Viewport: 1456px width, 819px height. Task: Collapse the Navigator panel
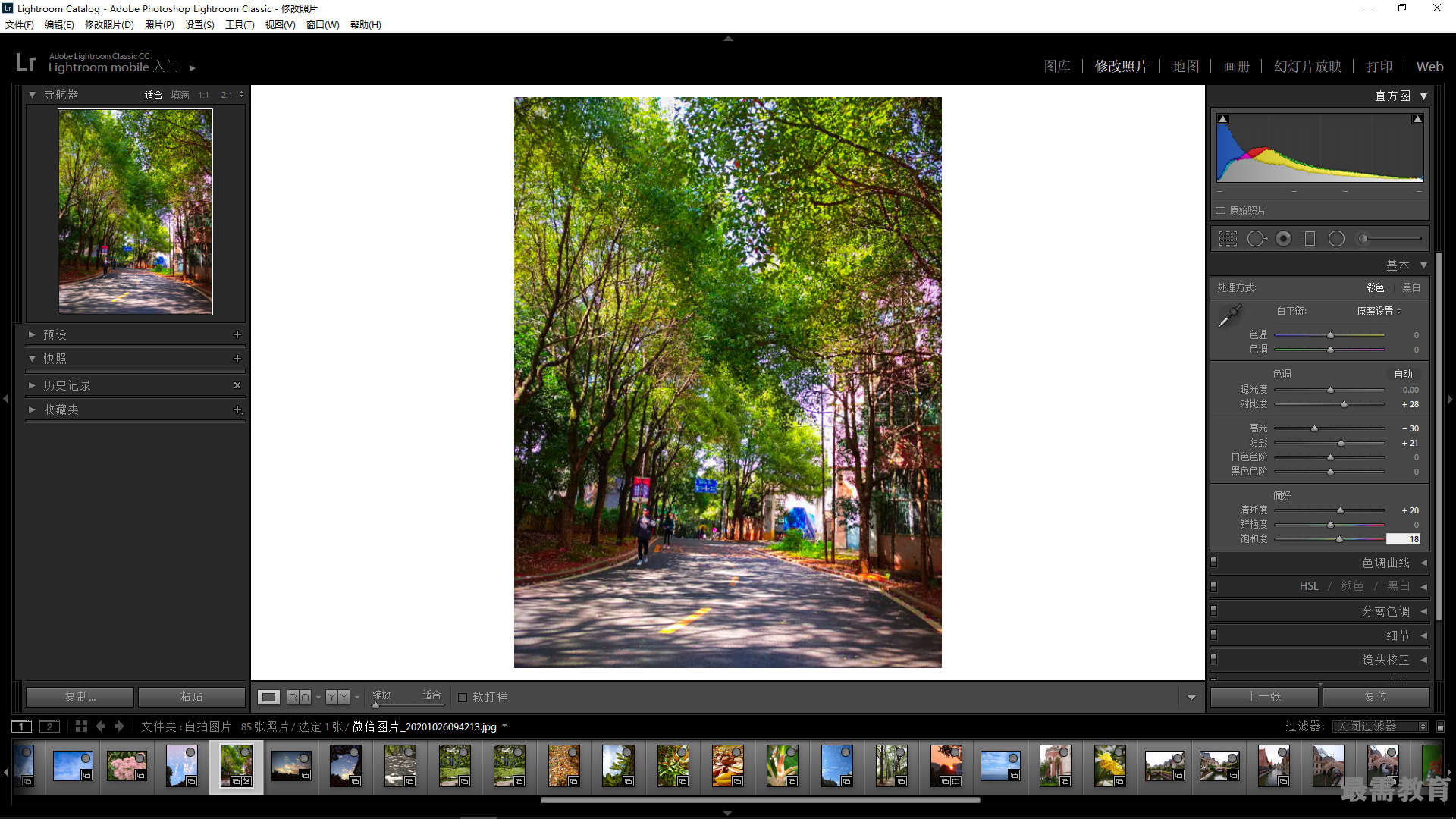coord(32,95)
